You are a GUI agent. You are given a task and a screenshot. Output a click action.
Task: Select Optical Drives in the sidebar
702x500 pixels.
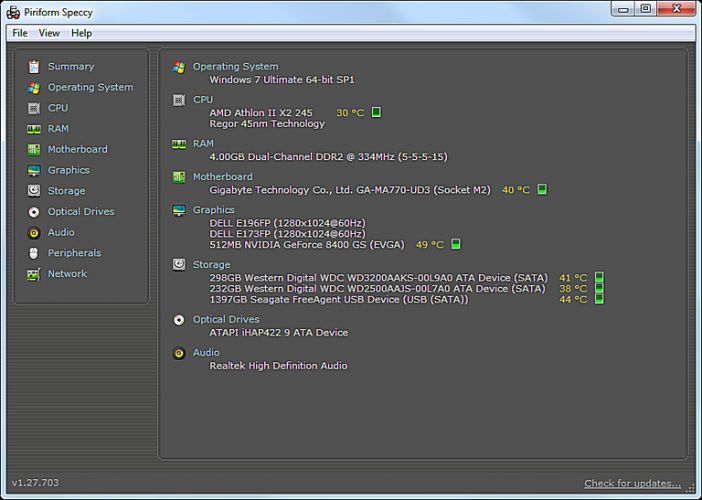click(x=81, y=212)
